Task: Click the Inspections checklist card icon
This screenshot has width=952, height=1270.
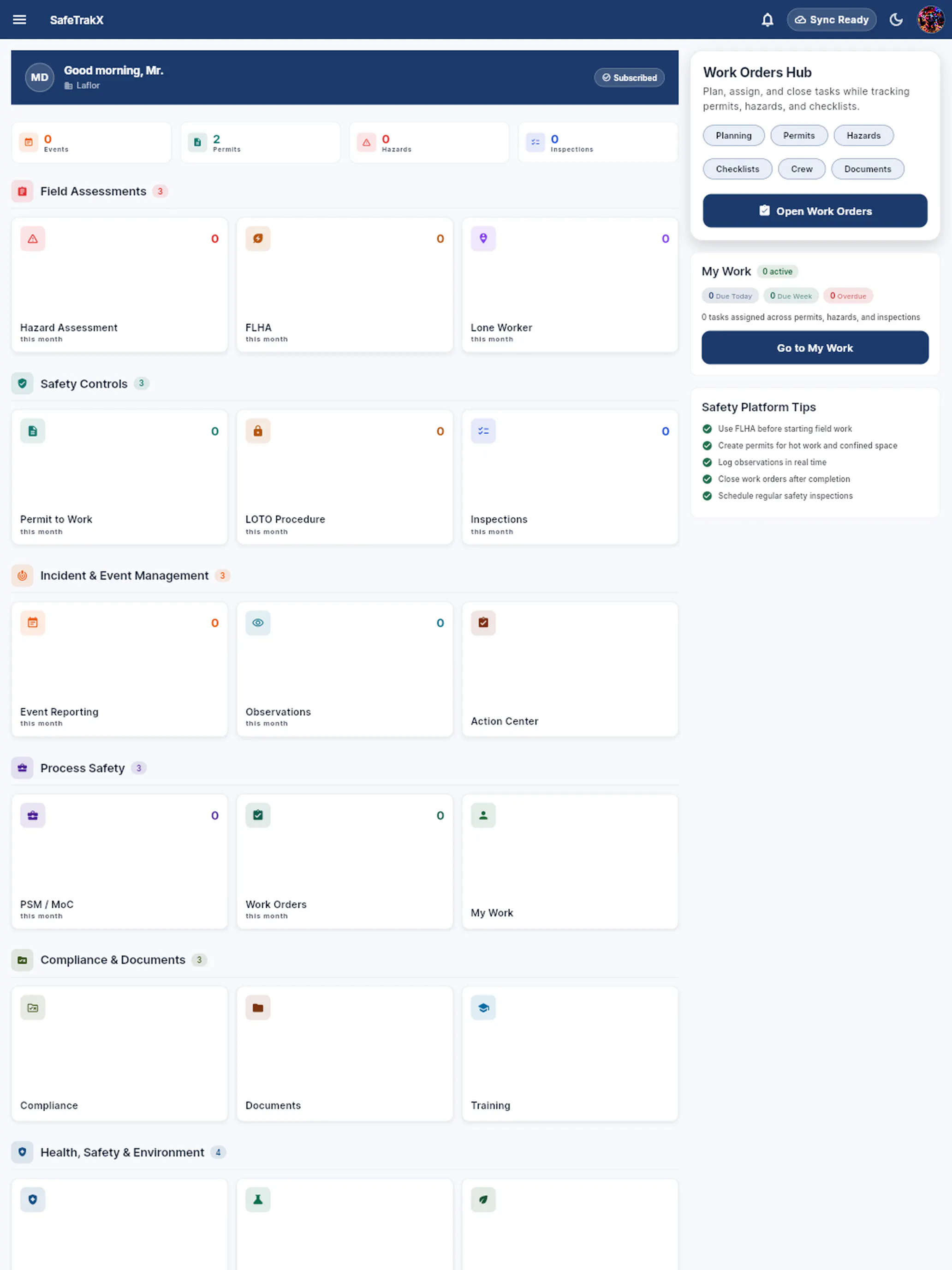Action: pos(483,431)
